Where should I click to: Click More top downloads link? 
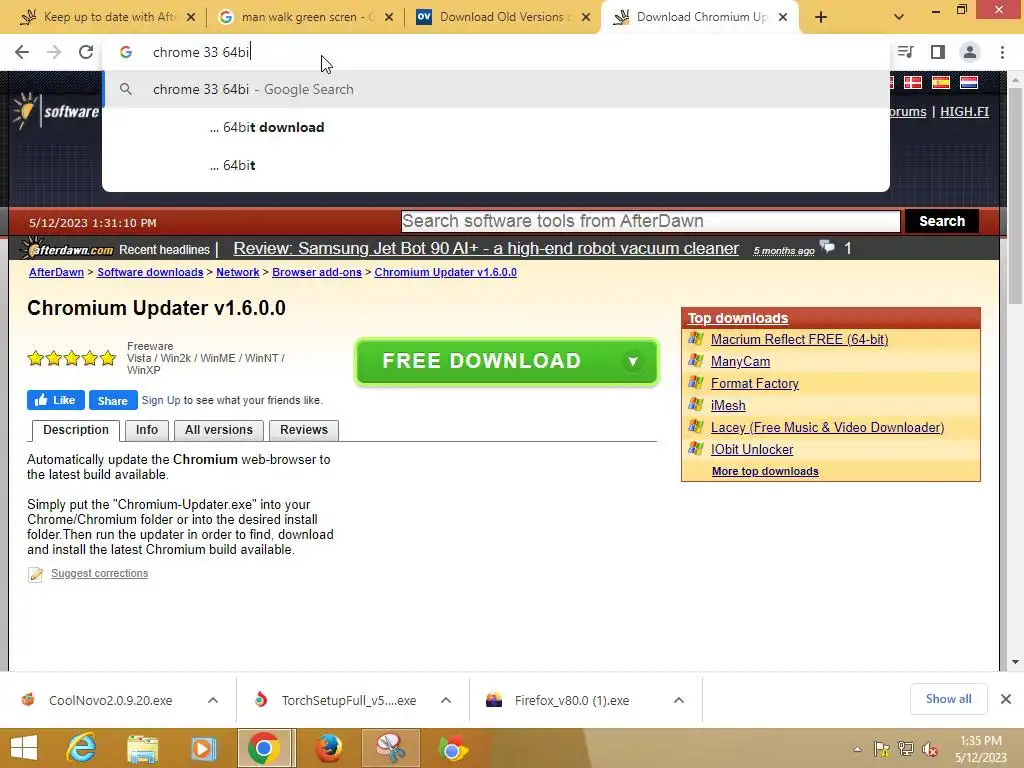click(x=765, y=472)
